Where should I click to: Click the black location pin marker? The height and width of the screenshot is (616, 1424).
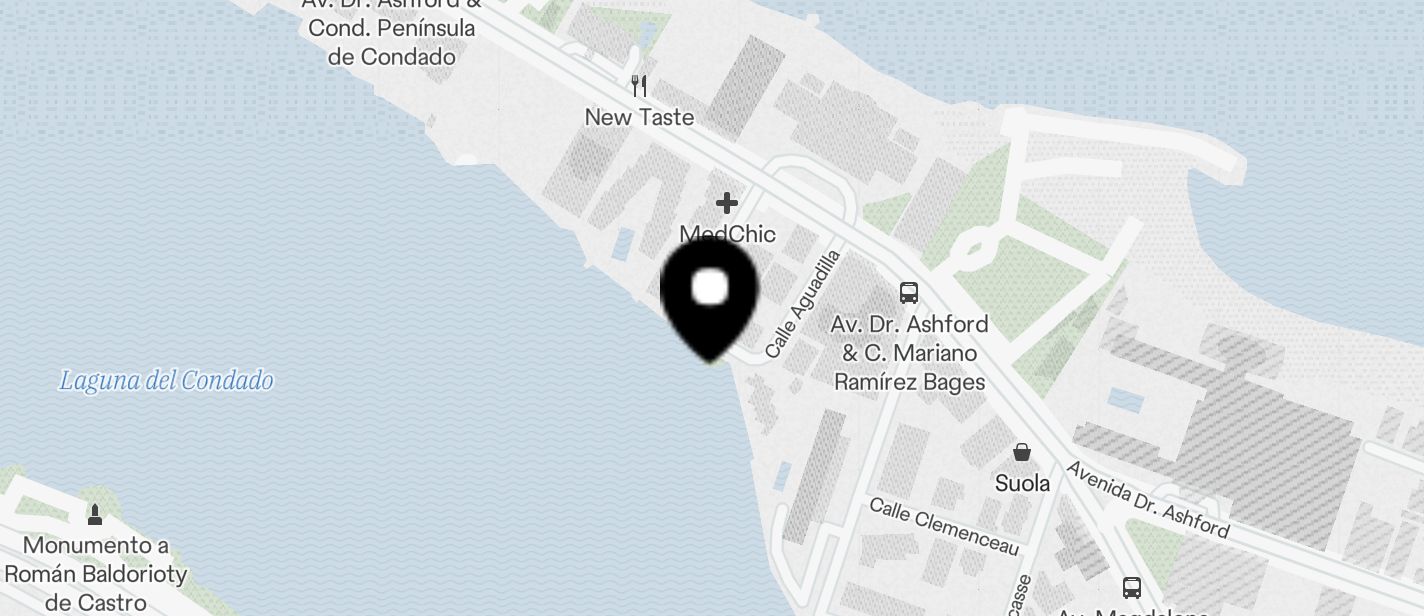[710, 298]
